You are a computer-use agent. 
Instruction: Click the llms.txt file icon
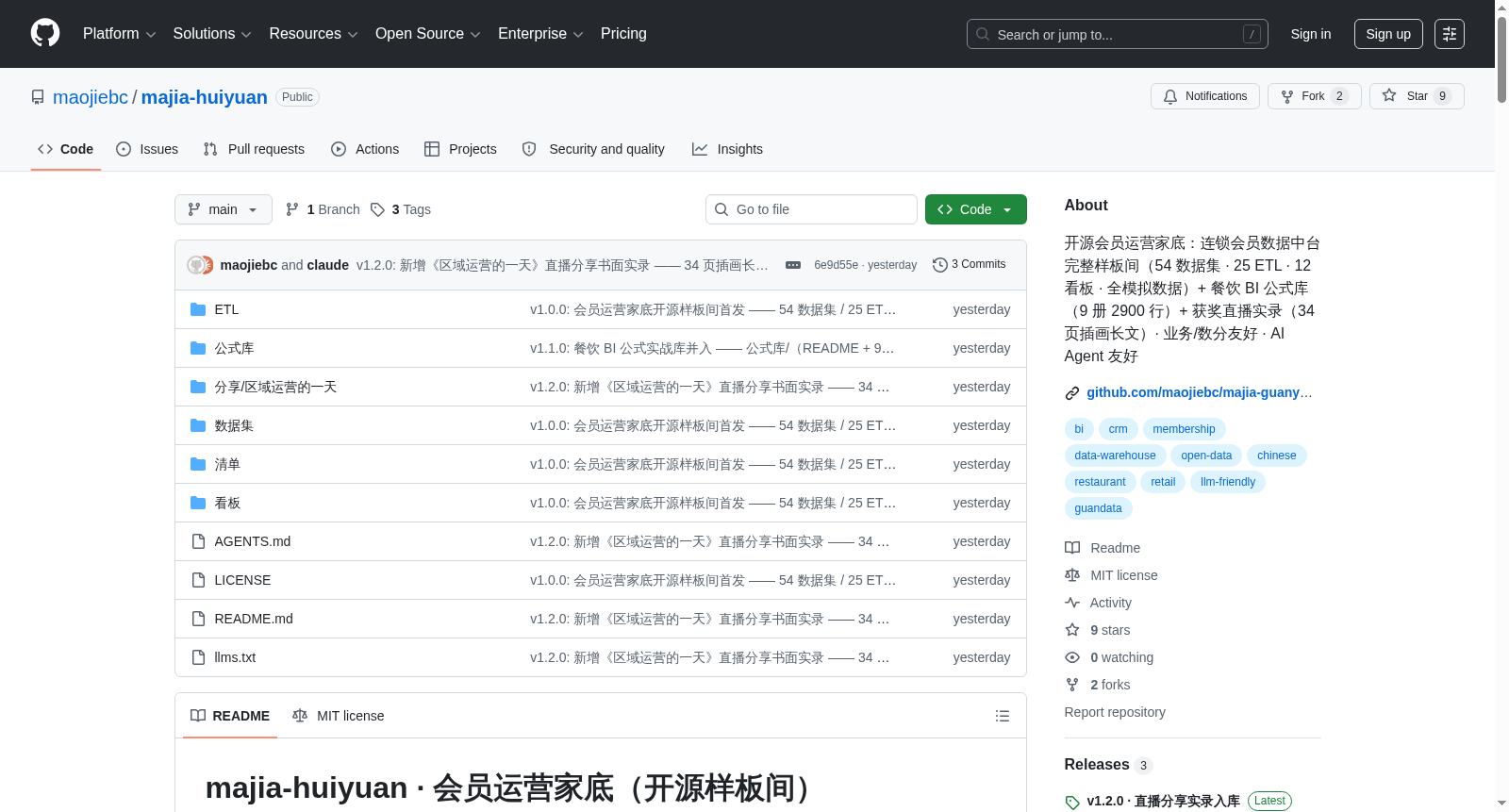point(198,657)
